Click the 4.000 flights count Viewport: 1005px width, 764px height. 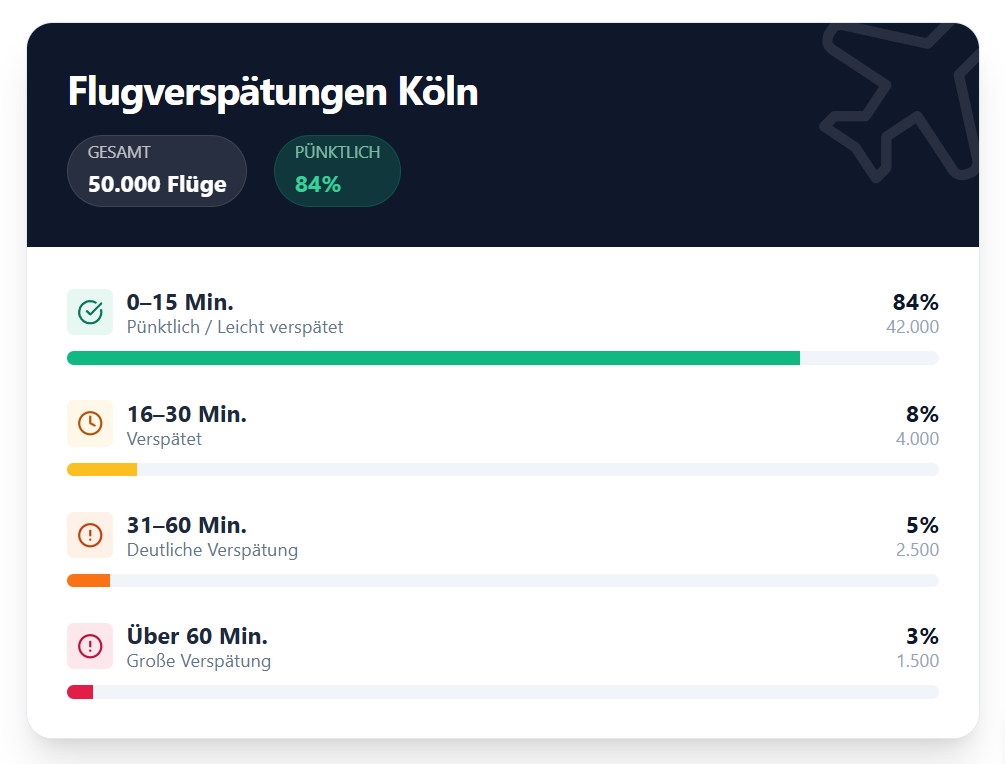917,439
